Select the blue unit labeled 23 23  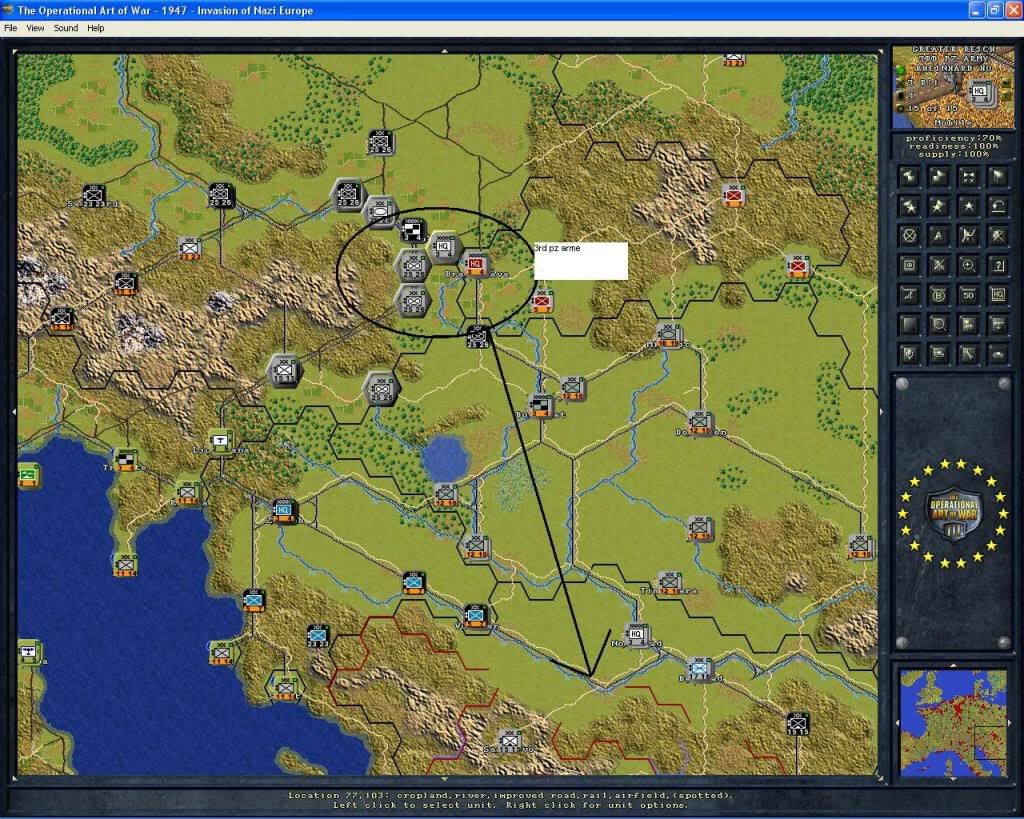[x=318, y=635]
